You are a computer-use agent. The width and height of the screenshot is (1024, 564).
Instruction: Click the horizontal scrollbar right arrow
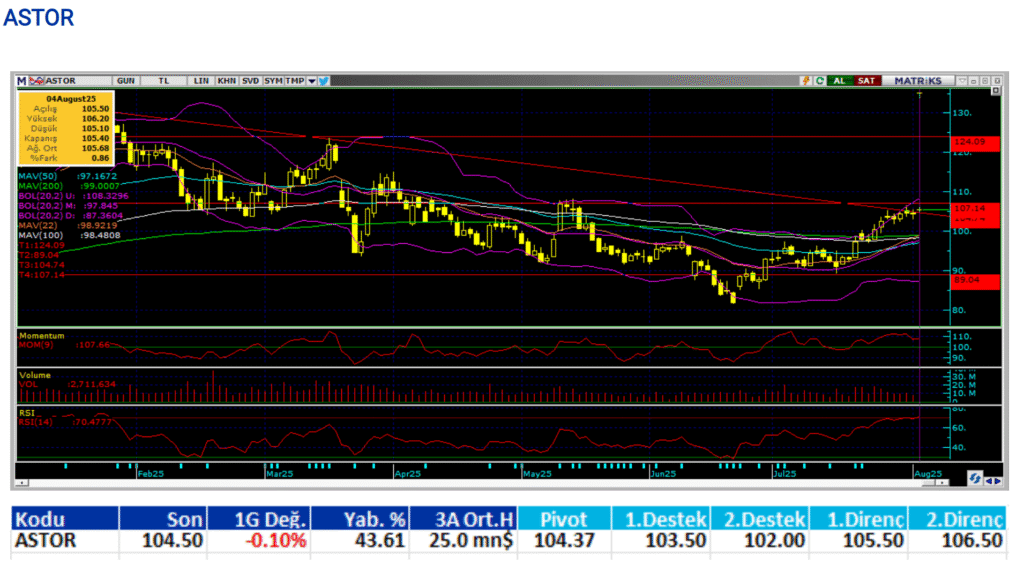coord(944,483)
